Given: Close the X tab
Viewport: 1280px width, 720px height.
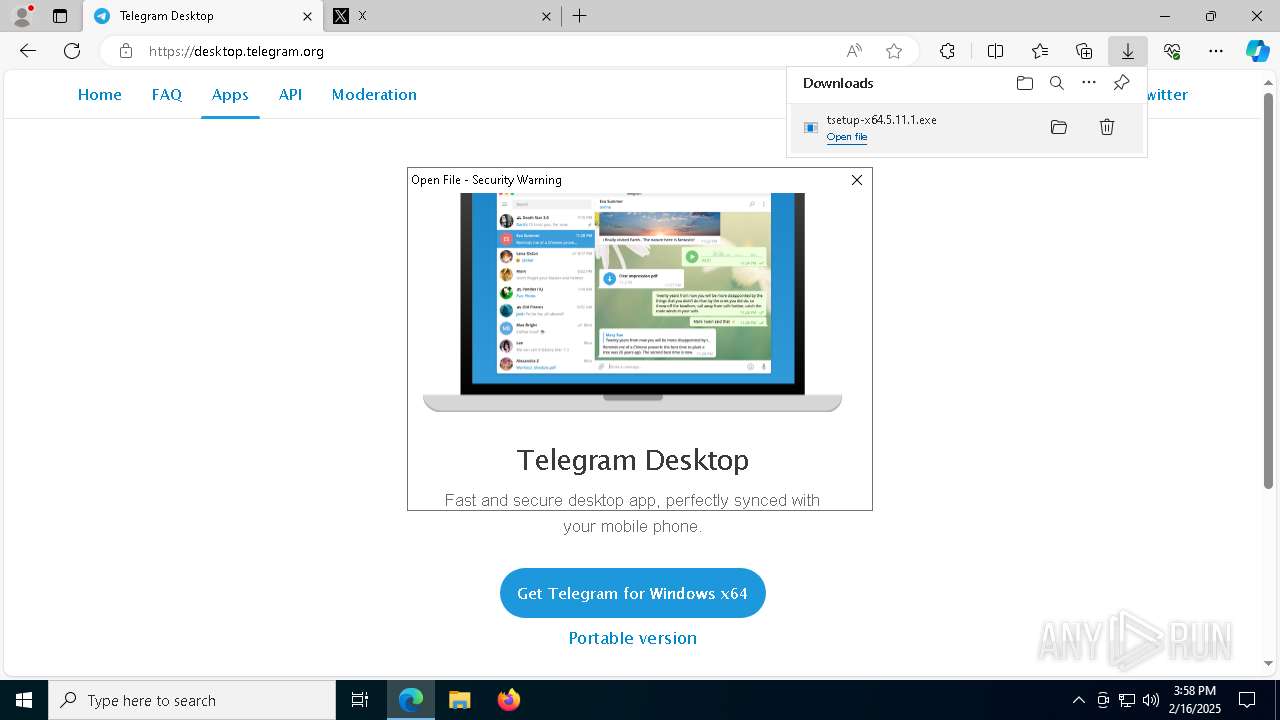Looking at the screenshot, I should click(546, 16).
